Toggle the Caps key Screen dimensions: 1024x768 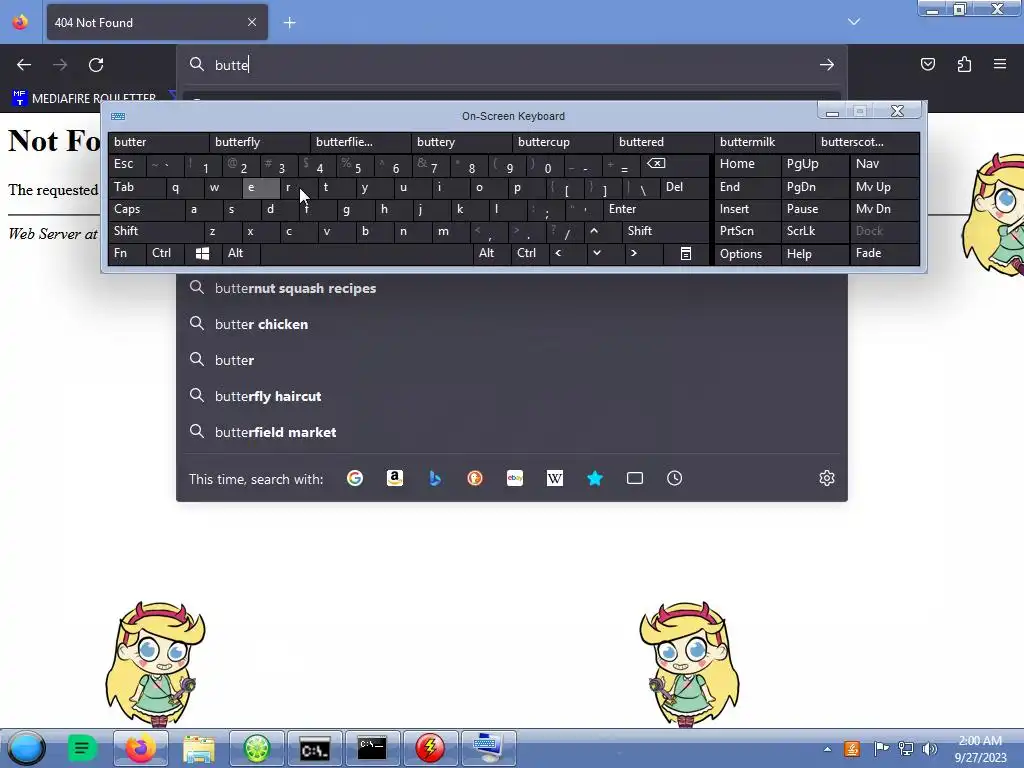tap(146, 209)
